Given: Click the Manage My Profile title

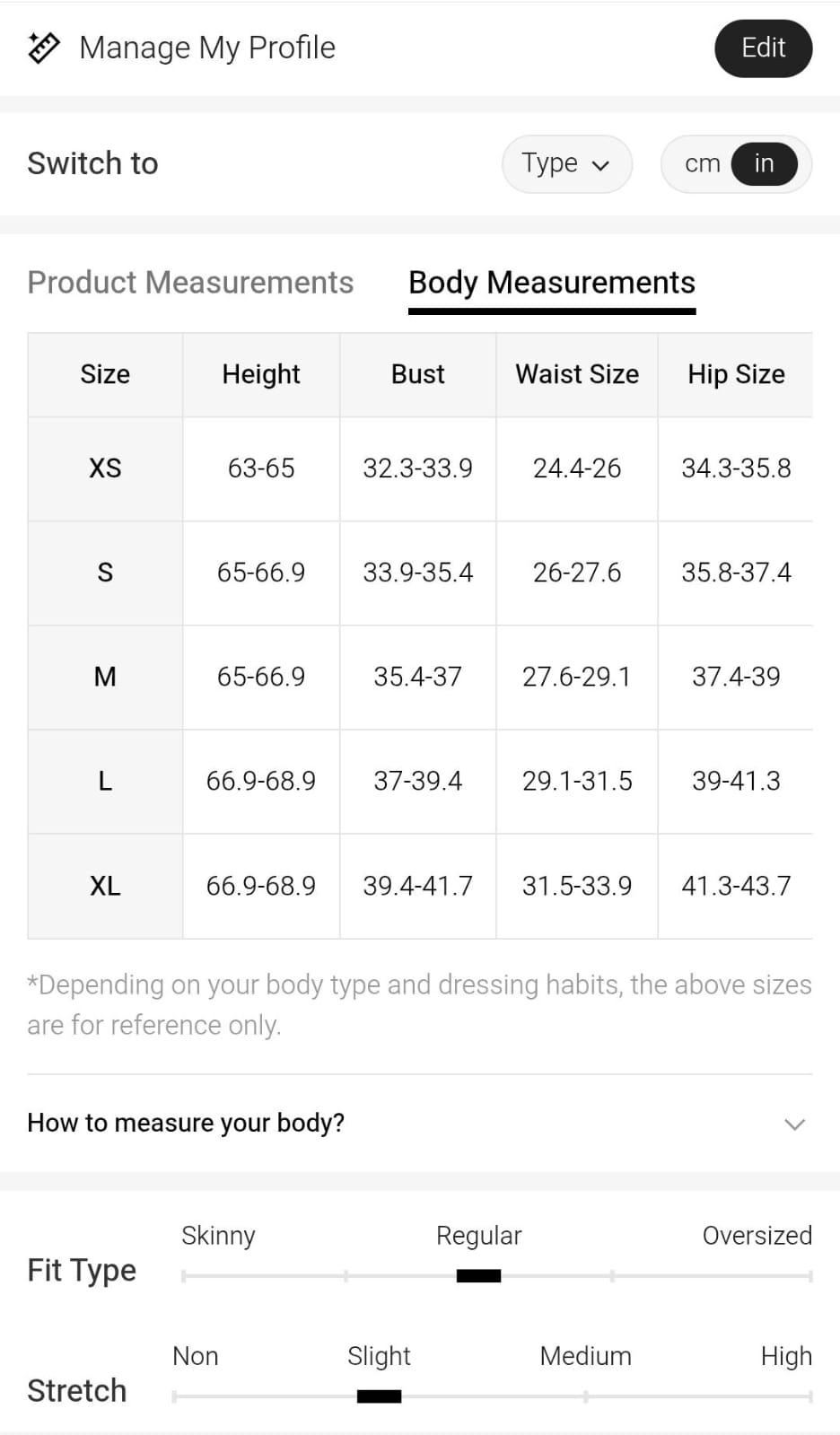Looking at the screenshot, I should click(207, 48).
